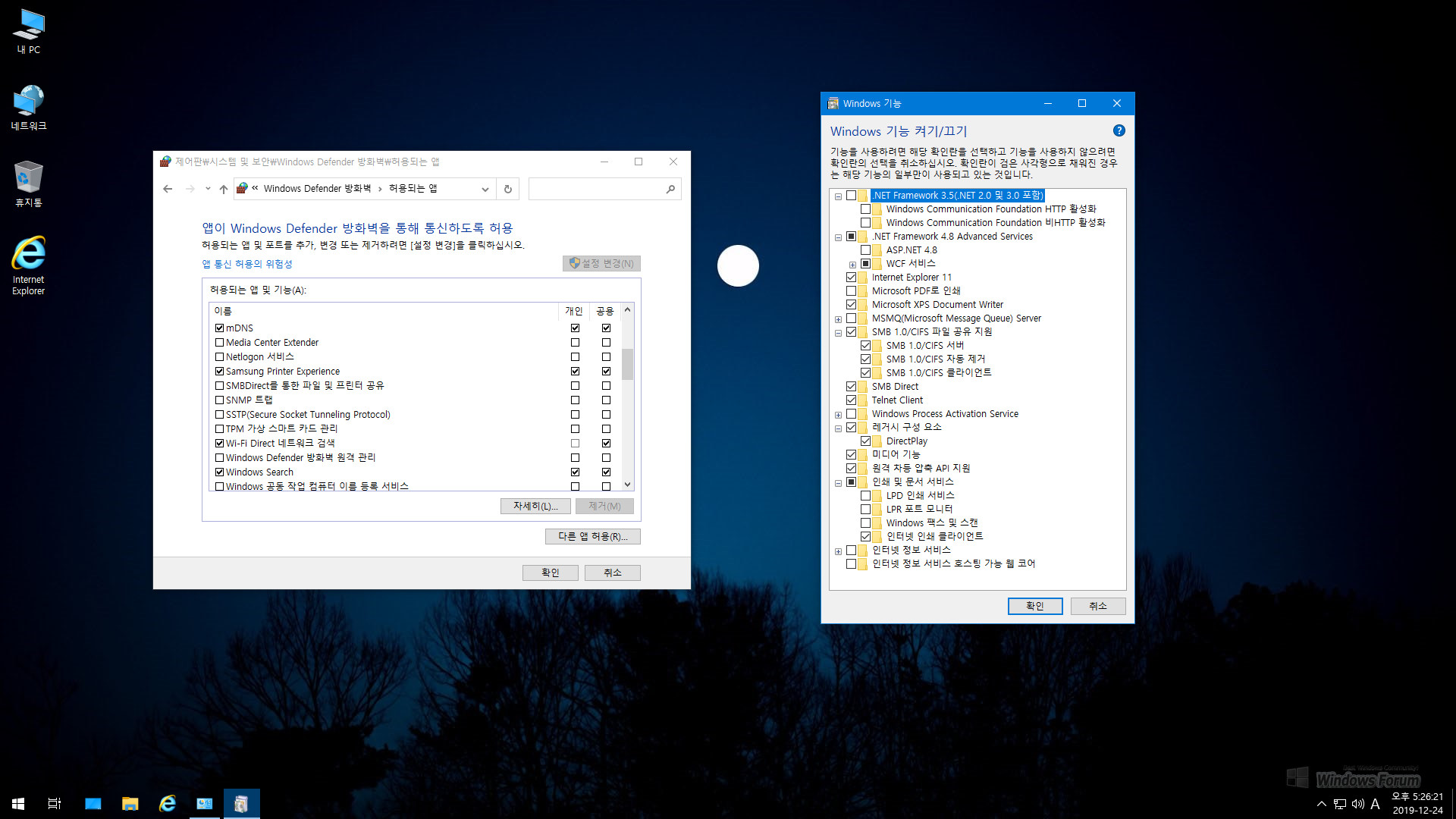
Task: Open the network tray icon
Action: [x=1340, y=804]
